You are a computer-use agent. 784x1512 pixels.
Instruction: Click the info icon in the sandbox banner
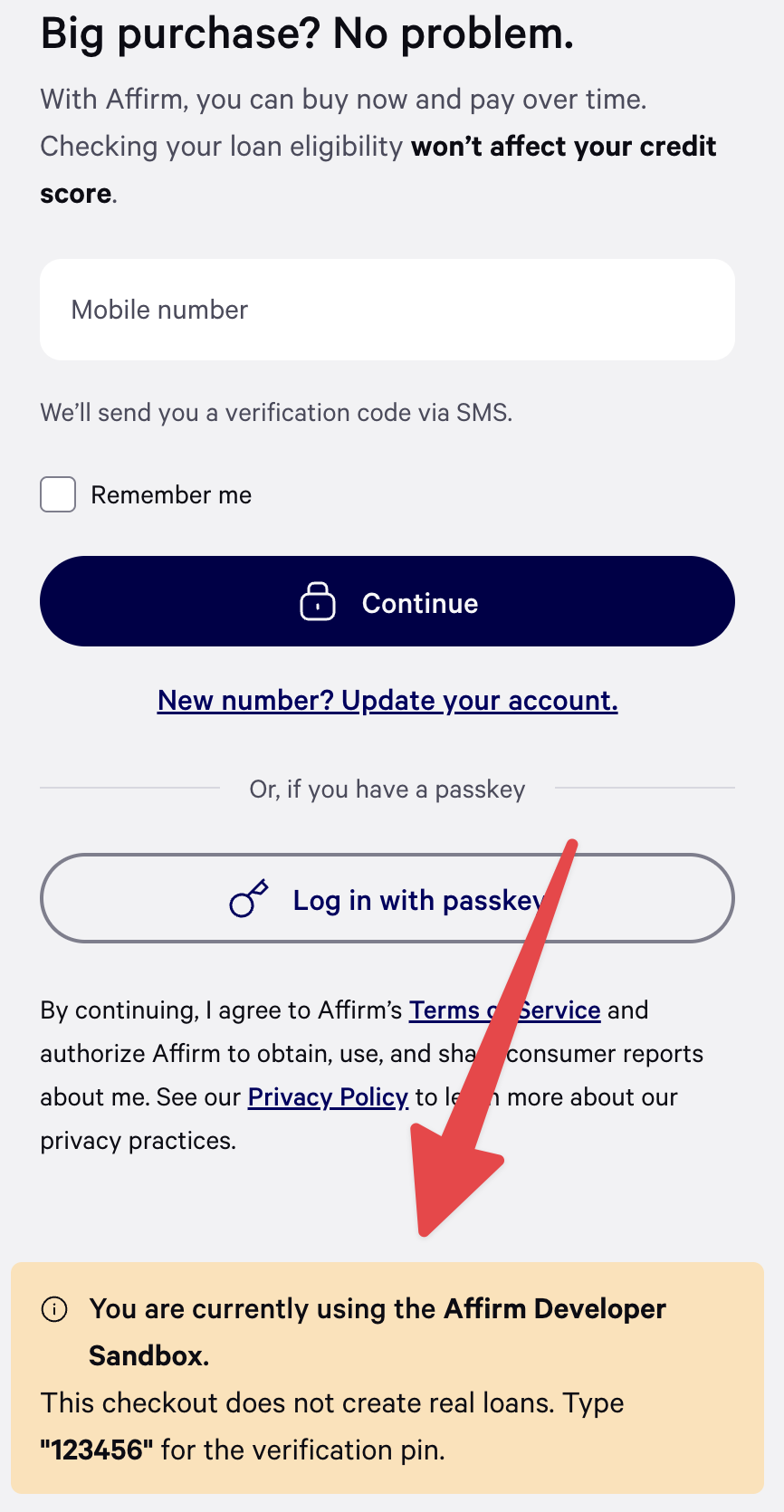(55, 1309)
